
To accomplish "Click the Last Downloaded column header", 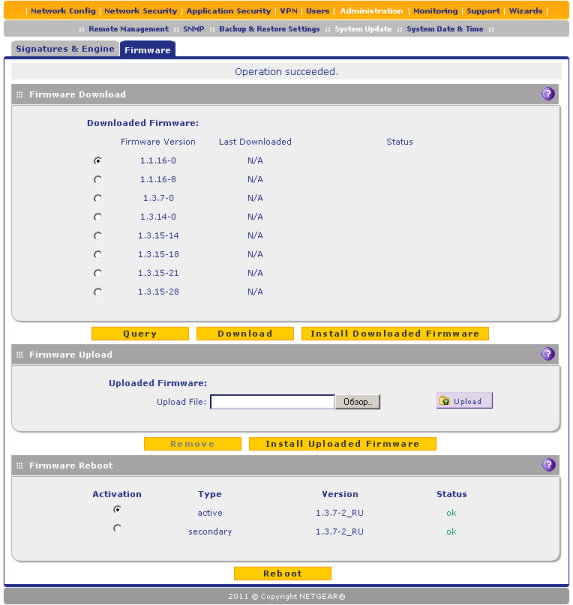I will click(255, 142).
